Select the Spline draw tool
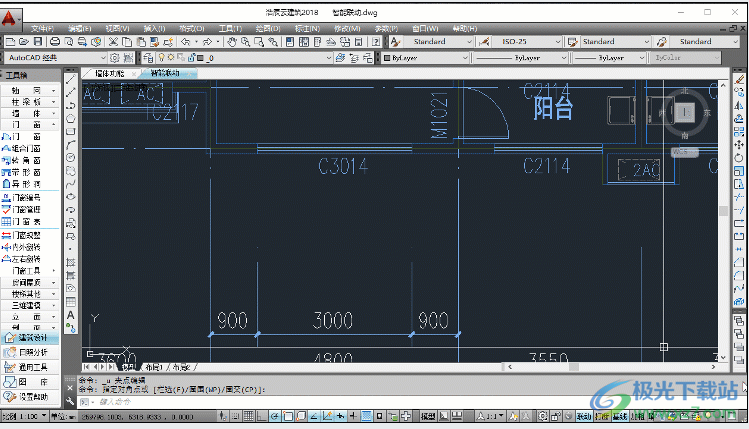The image size is (749, 429). tap(71, 184)
